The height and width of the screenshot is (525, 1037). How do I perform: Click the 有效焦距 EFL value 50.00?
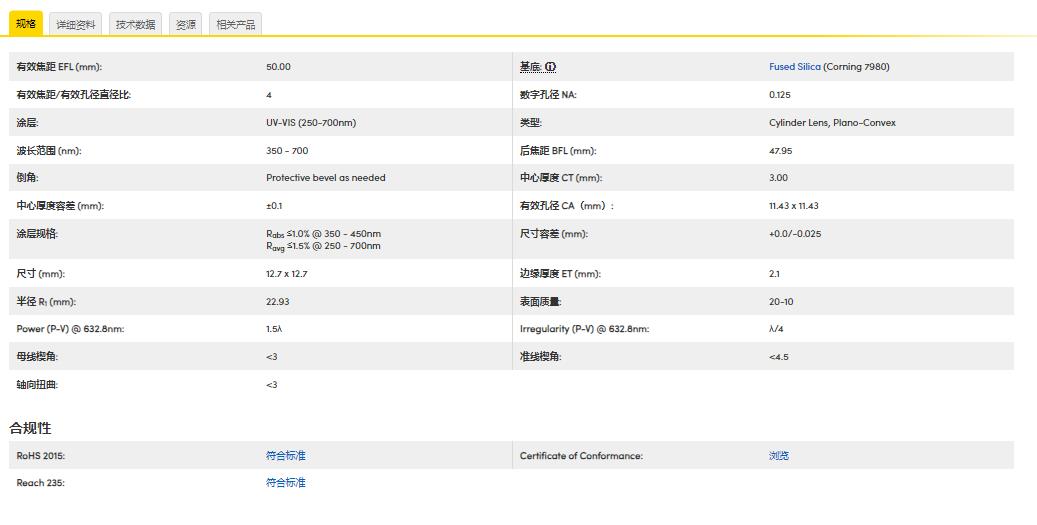pos(278,67)
